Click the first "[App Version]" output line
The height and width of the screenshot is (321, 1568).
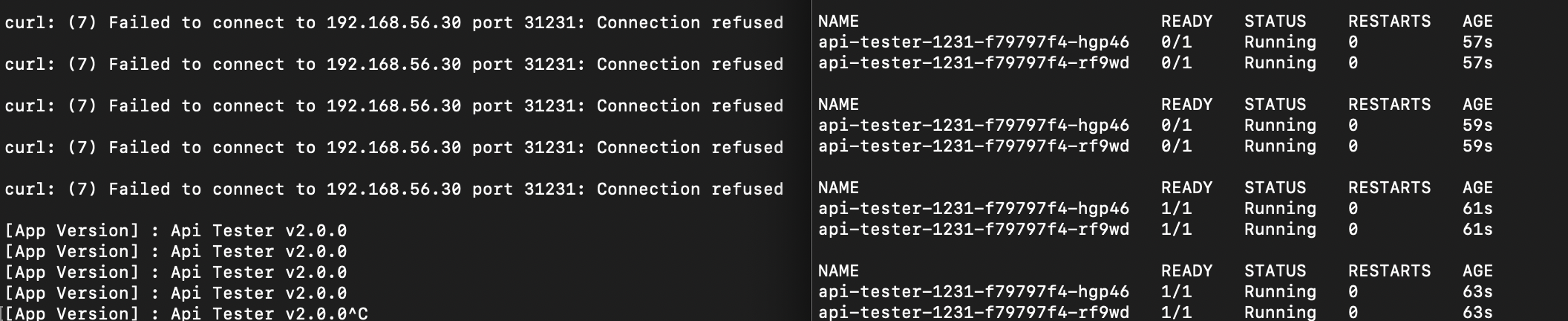point(175,231)
